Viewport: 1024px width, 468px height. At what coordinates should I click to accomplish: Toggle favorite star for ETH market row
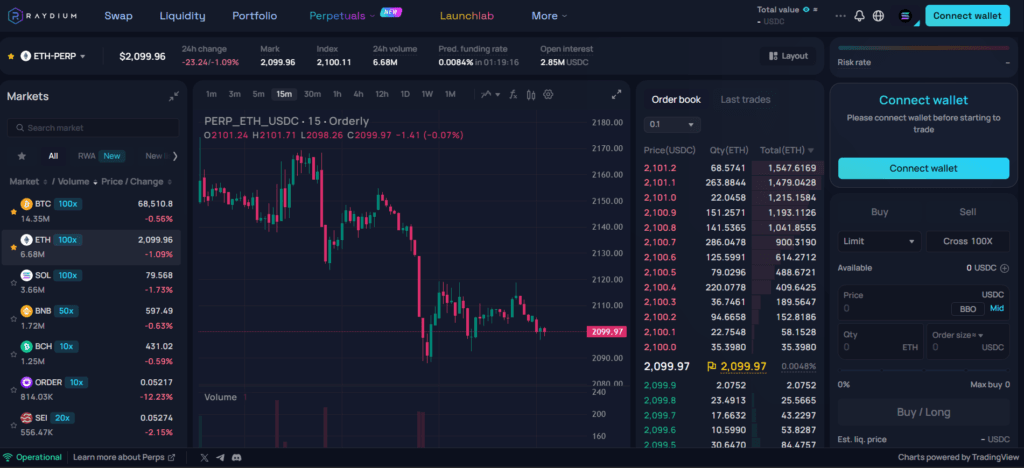tap(13, 247)
